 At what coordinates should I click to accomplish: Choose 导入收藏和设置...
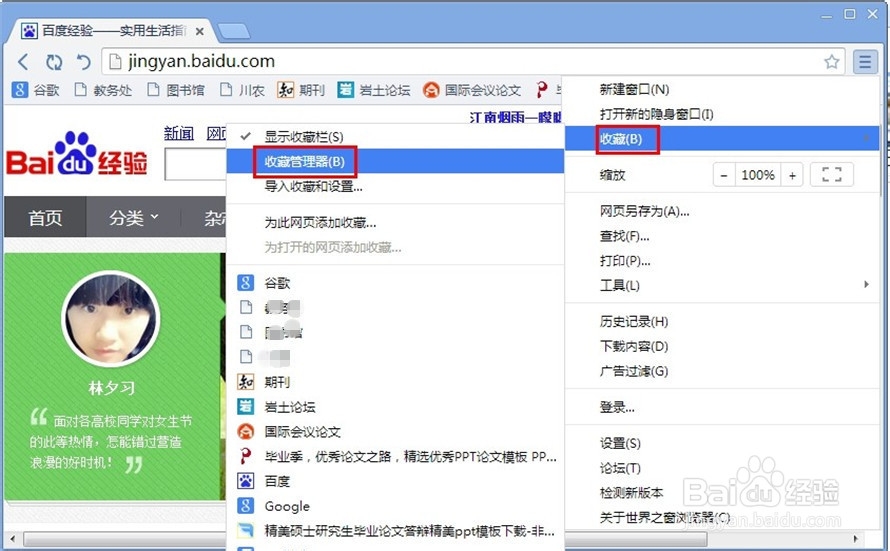coord(395,186)
